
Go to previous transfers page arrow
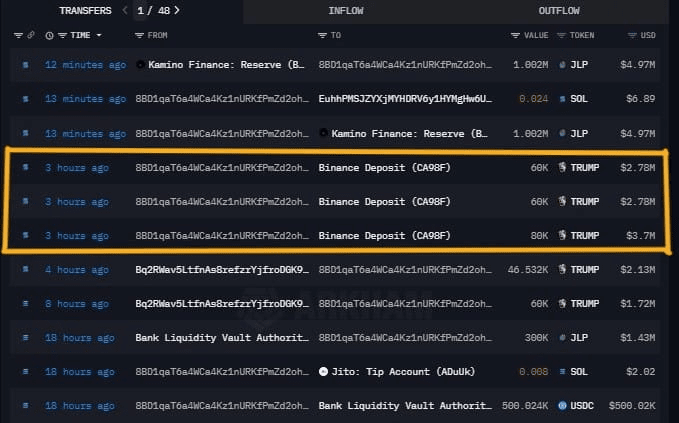coord(125,10)
